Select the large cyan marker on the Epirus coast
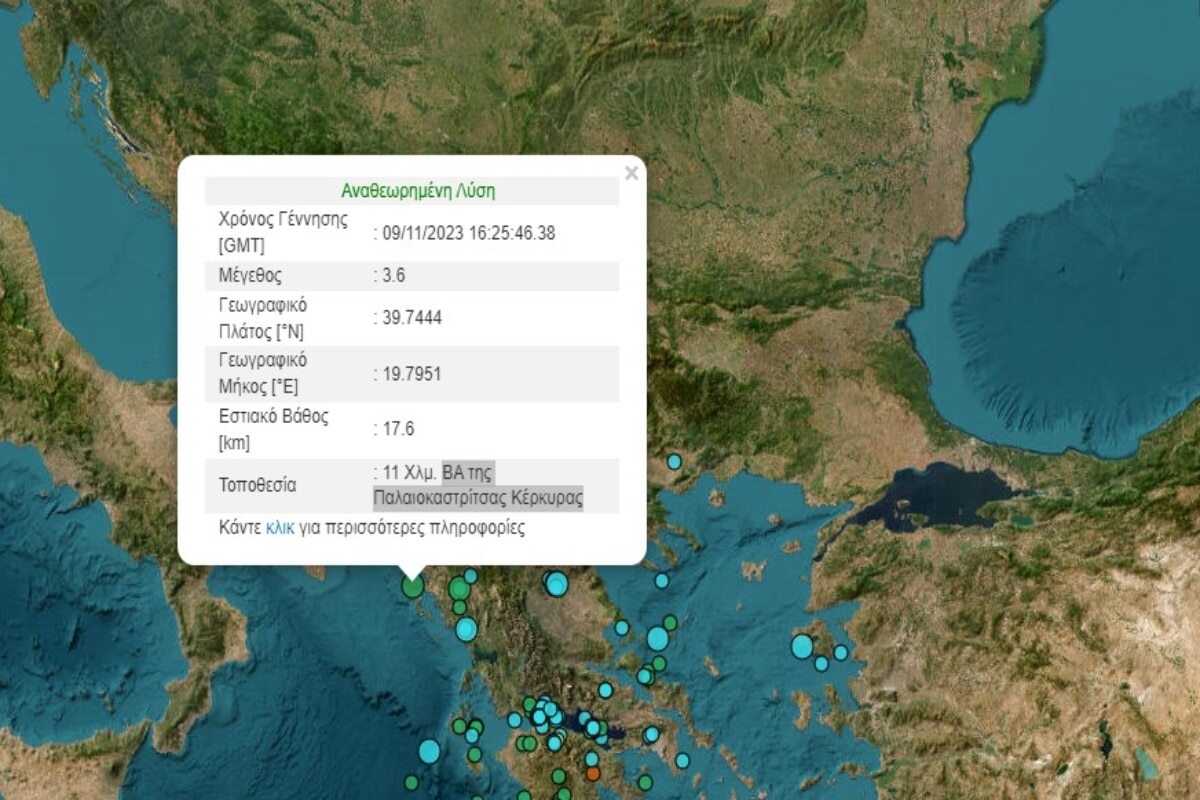The image size is (1200, 800). tap(466, 629)
